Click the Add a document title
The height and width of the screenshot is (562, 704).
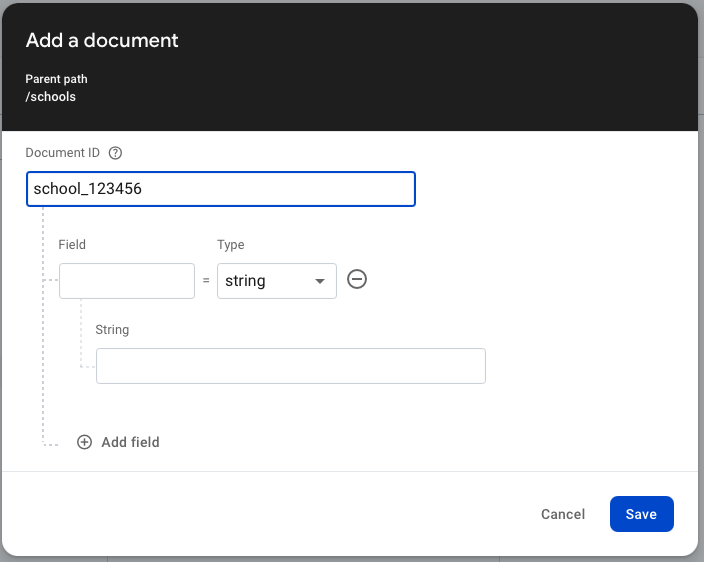tap(102, 40)
